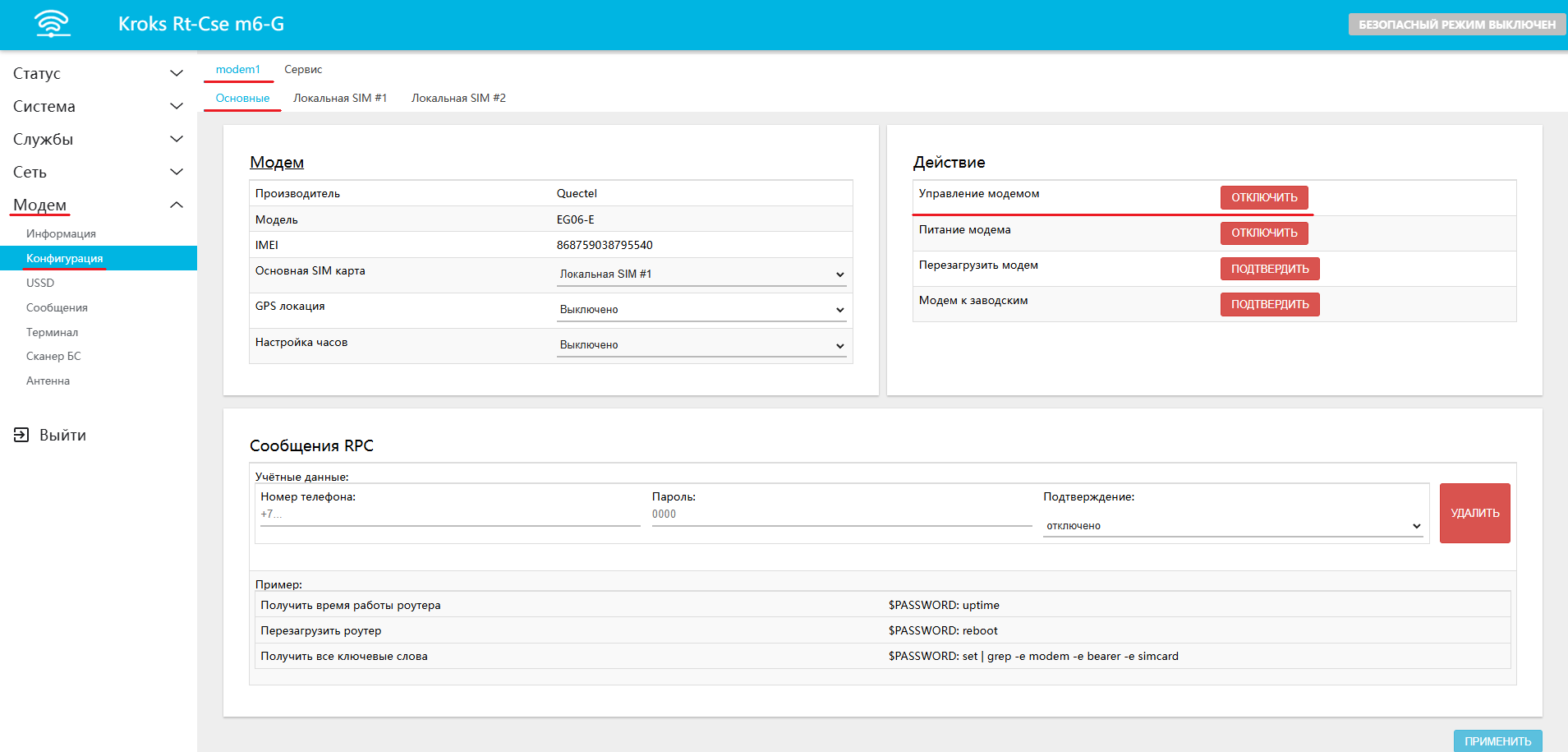Click the Kroks Wi-Fi logo icon
This screenshot has height=752, width=1568.
pos(53,24)
